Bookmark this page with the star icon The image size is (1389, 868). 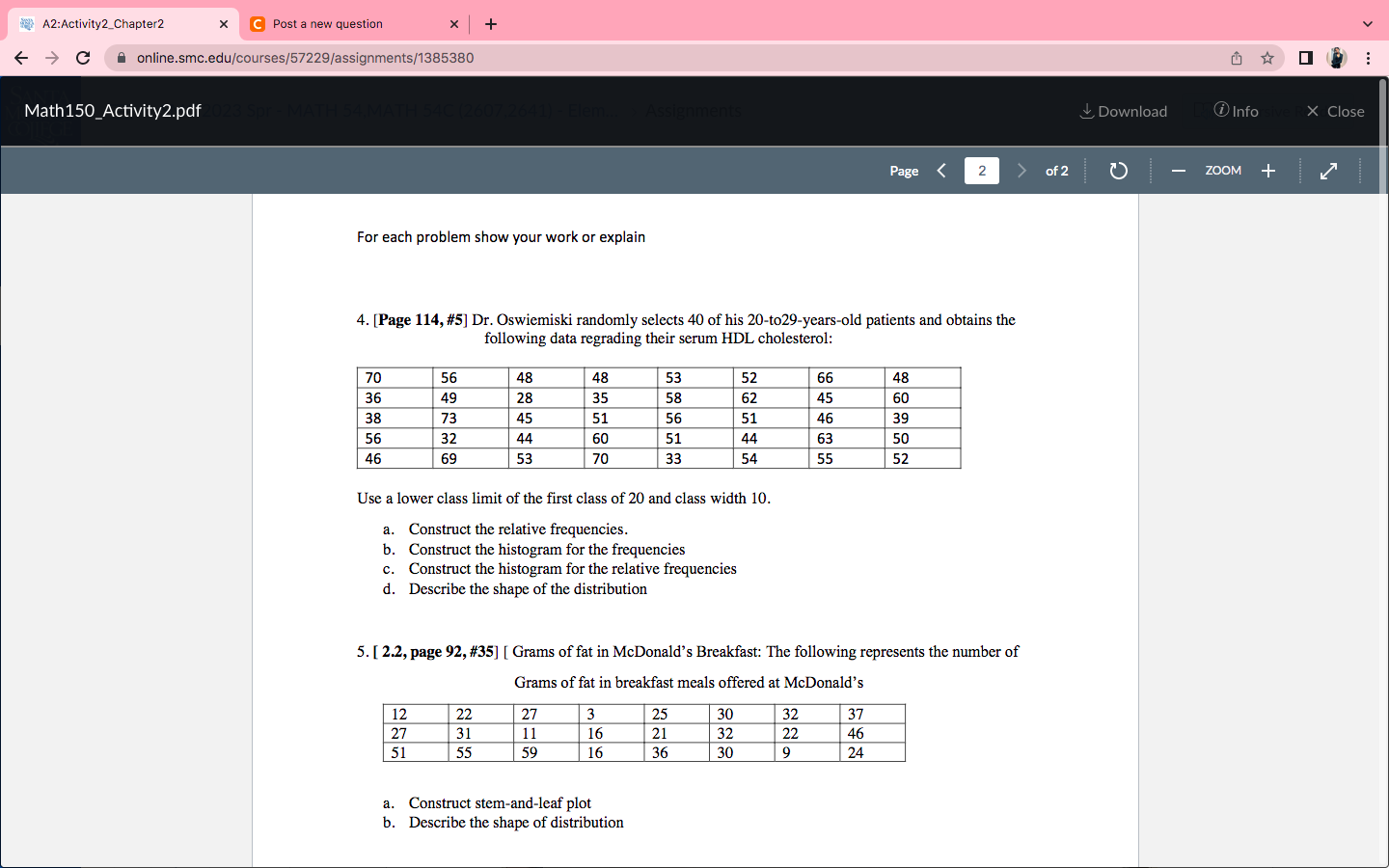click(x=1266, y=58)
